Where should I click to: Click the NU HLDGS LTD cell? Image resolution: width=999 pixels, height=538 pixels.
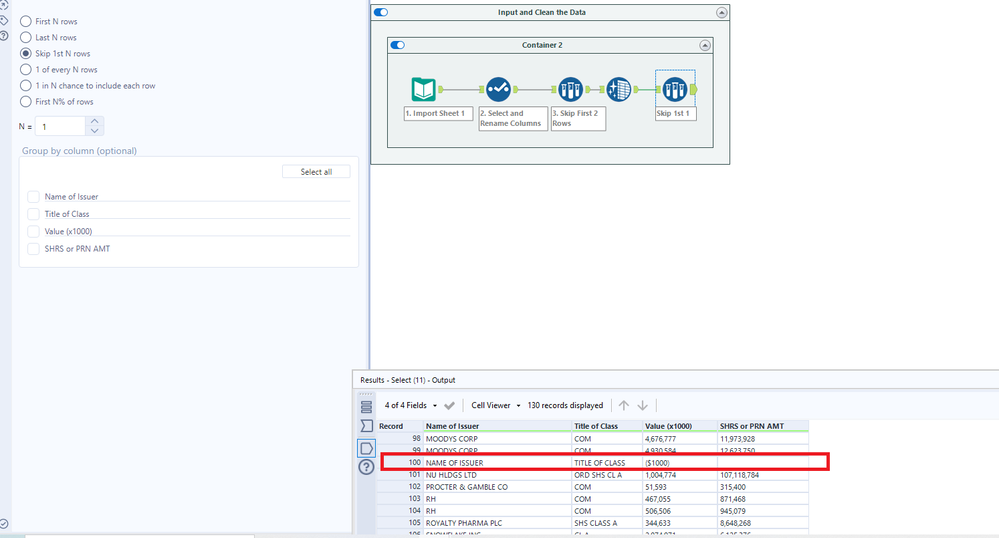498,475
